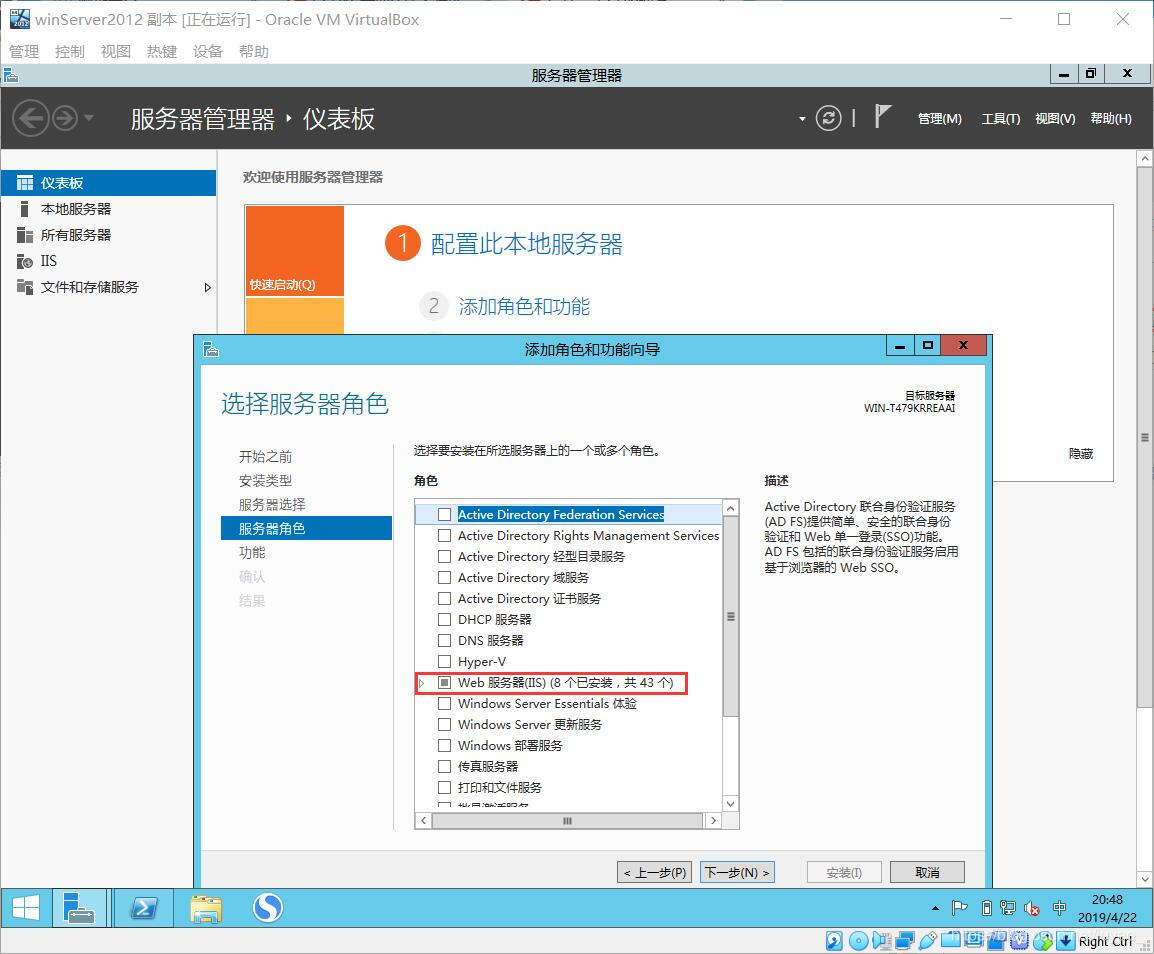Viewport: 1154px width, 954px height.
Task: Go to 服务器选择 wizard step
Action: [x=272, y=505]
